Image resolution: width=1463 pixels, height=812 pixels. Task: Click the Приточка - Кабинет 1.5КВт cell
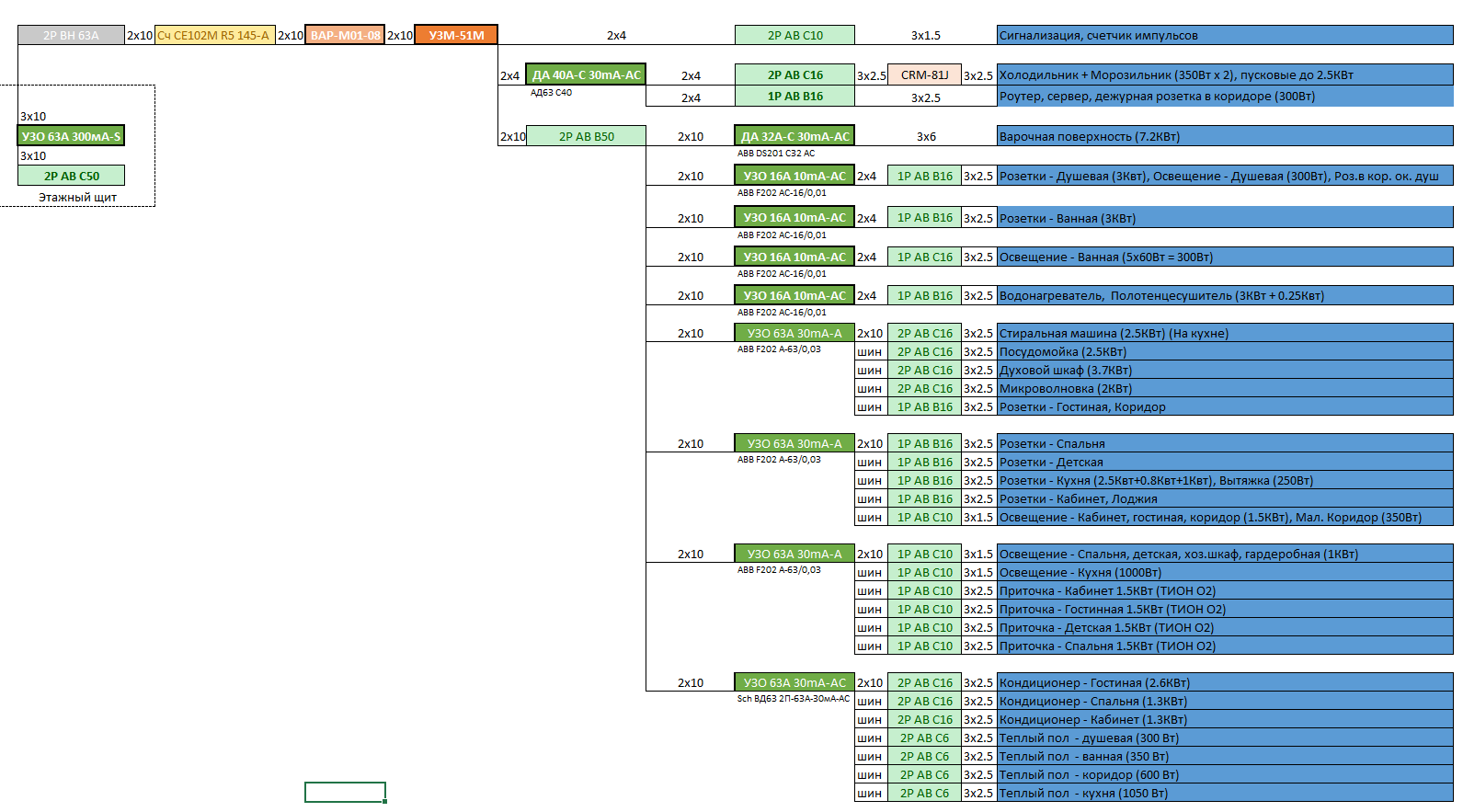point(1225,590)
